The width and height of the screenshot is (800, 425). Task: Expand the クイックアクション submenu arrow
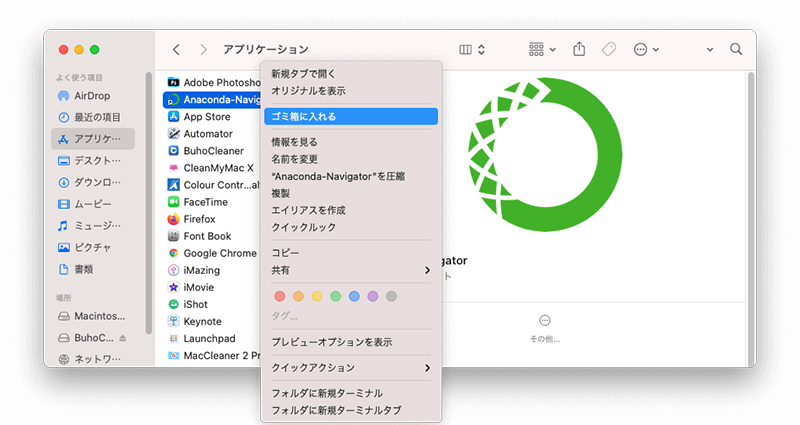click(x=428, y=368)
